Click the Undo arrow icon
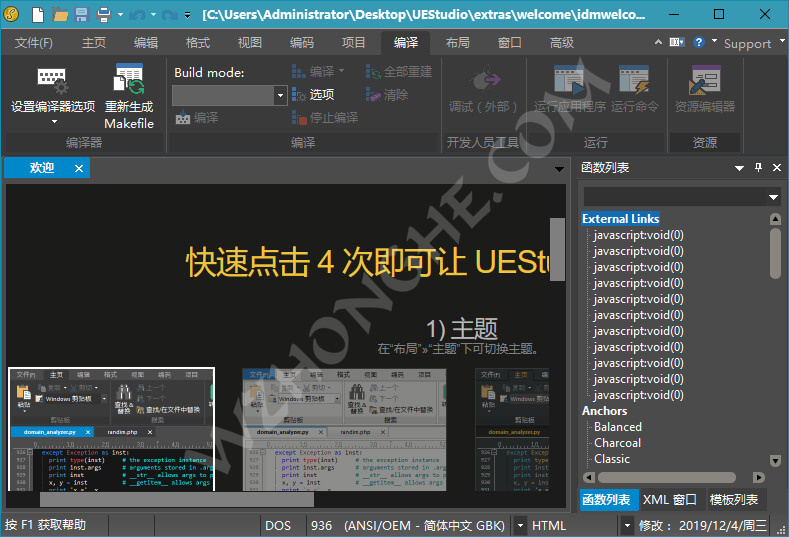The image size is (789, 537). [137, 15]
